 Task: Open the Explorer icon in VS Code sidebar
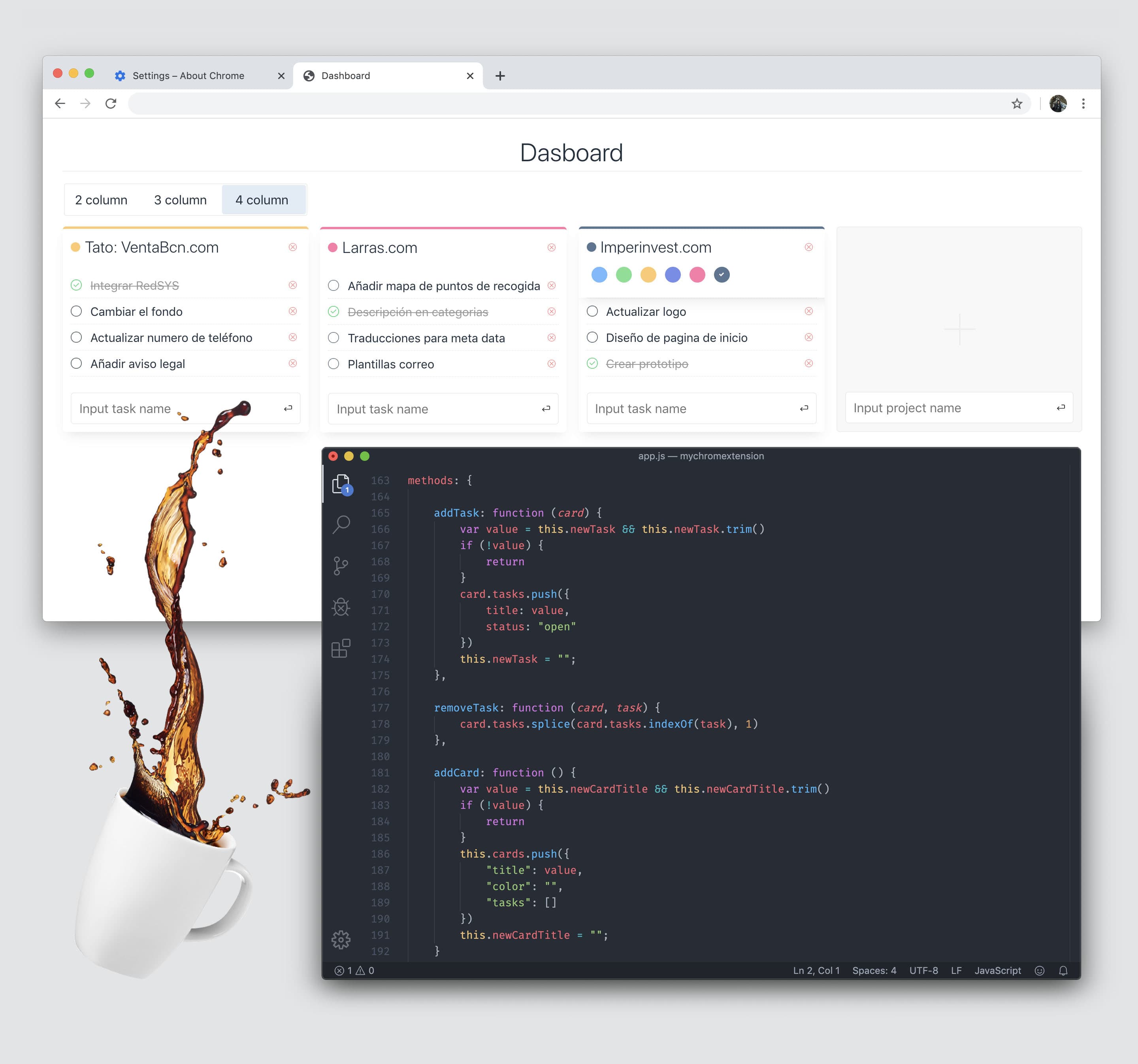click(341, 484)
